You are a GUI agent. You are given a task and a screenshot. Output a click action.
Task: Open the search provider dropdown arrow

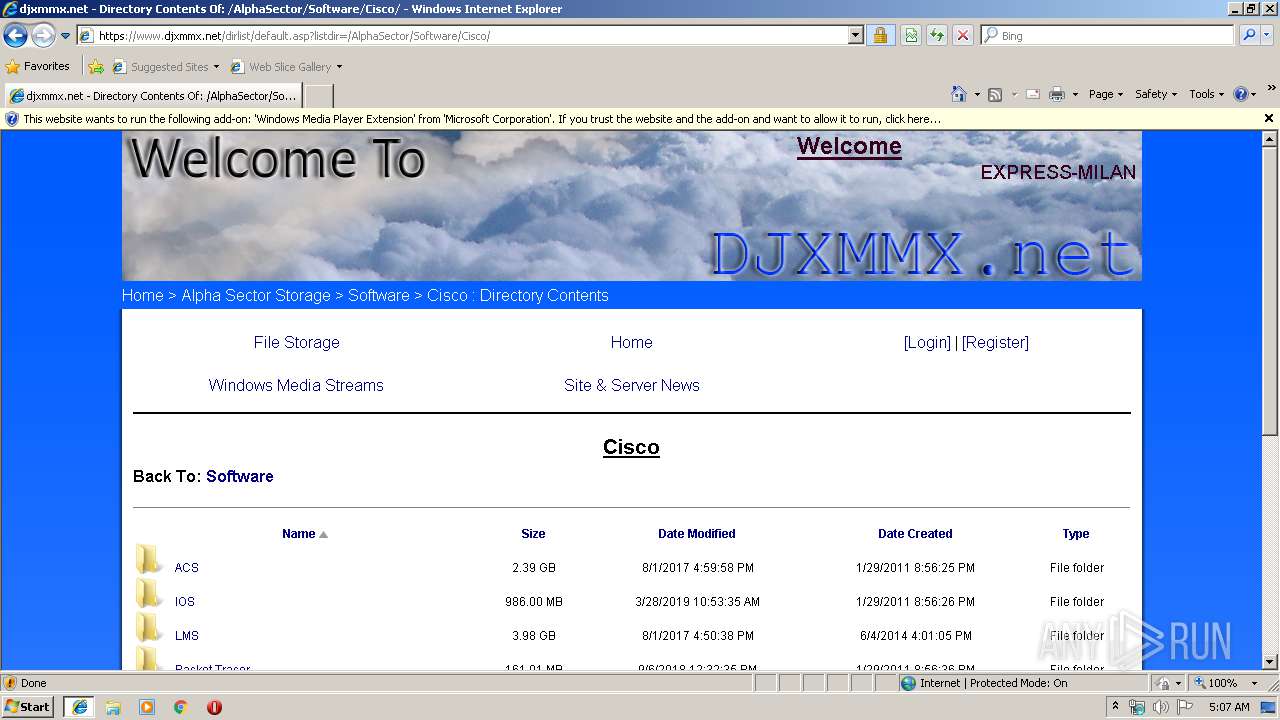coord(1267,35)
